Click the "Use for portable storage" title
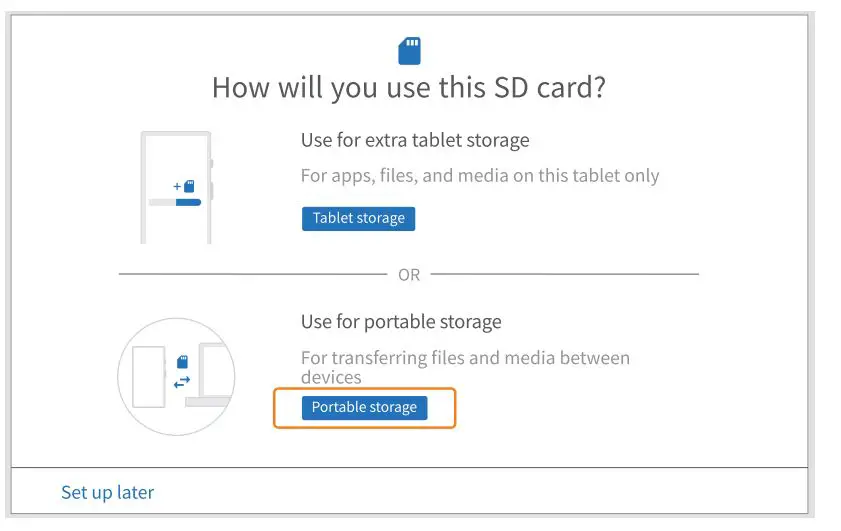Image resolution: width=841 pixels, height=531 pixels. tap(401, 322)
